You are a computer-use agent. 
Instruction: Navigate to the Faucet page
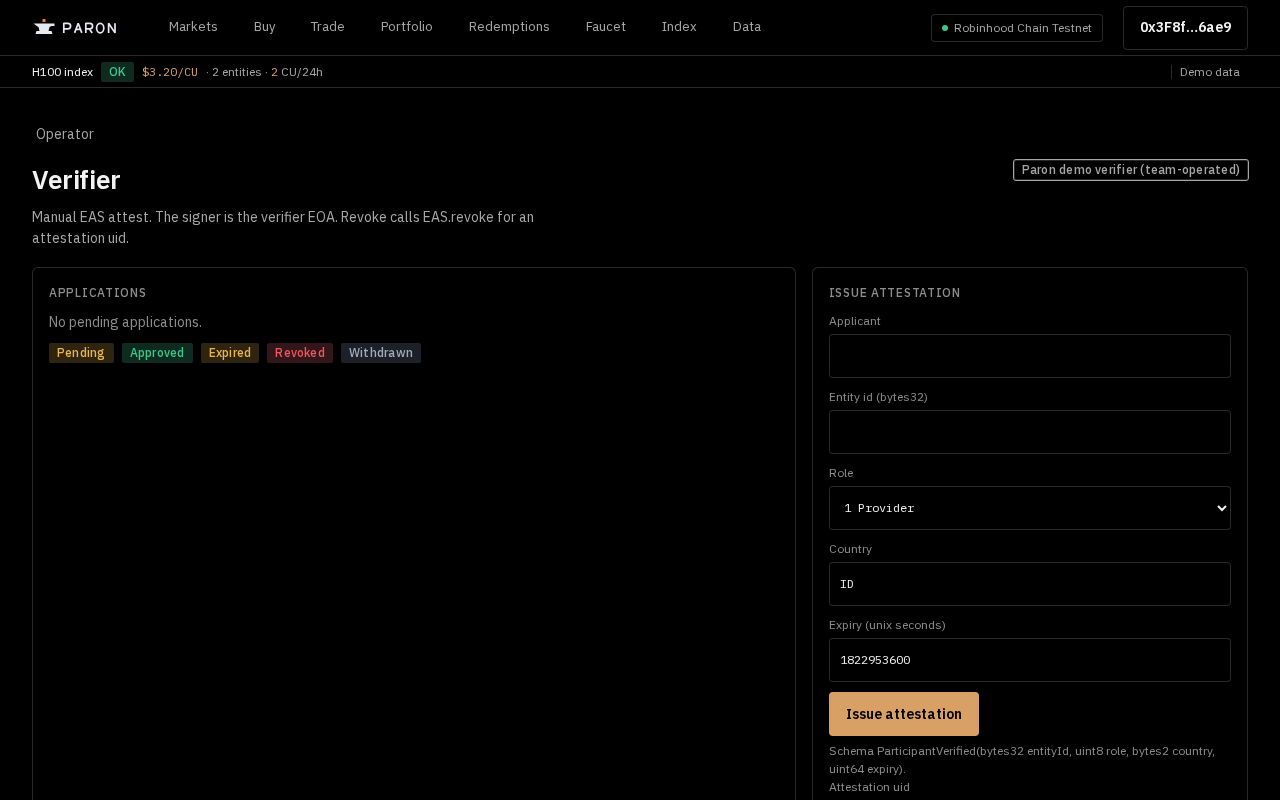pos(606,27)
